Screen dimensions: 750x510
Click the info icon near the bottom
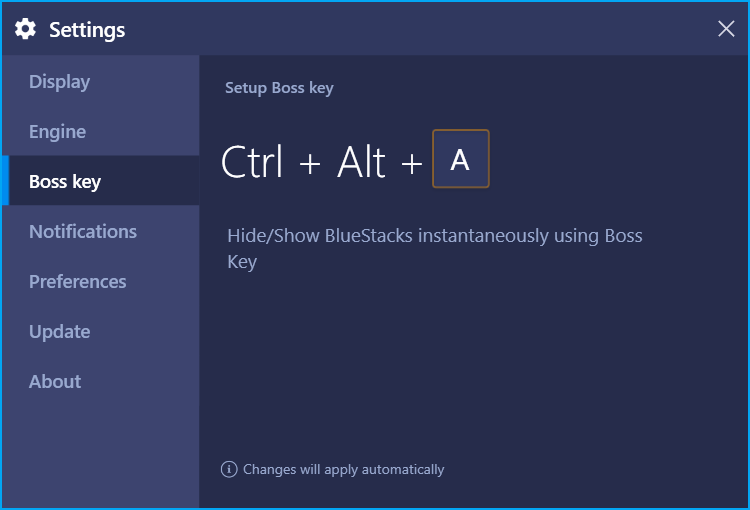click(x=229, y=469)
